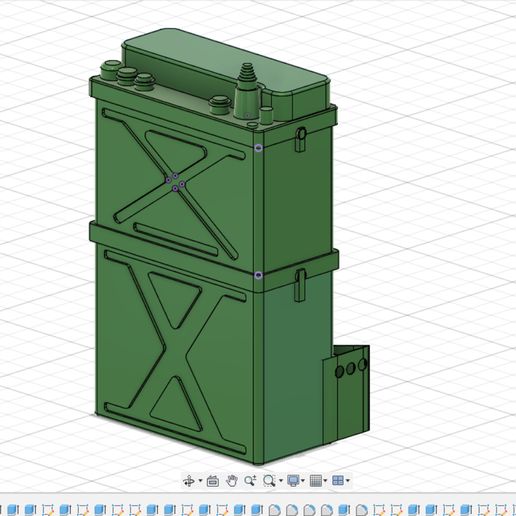Select extrude feature between fillets in timeline
Screen dimensions: 516x516
(x=344, y=510)
